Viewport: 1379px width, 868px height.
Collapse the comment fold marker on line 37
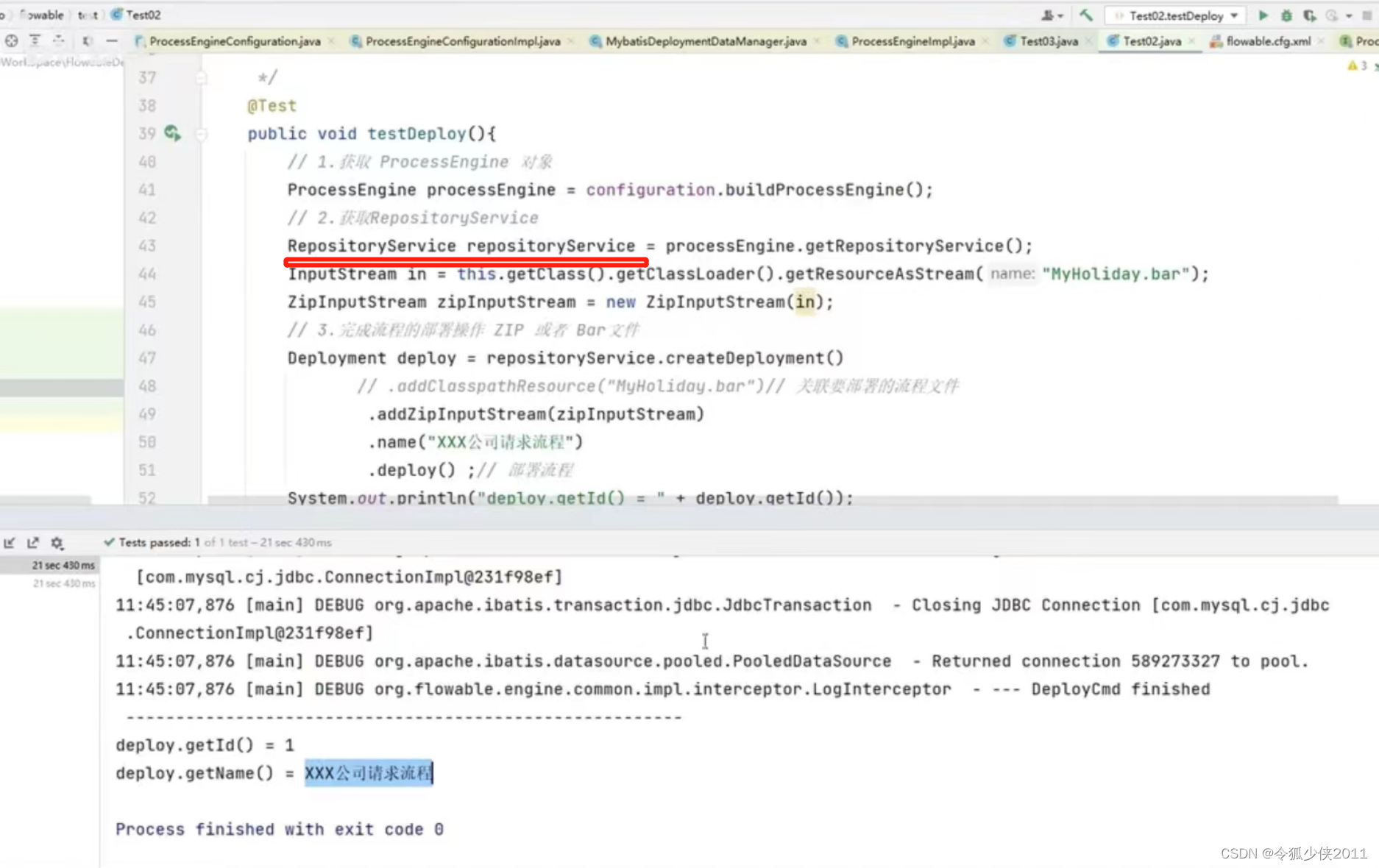click(201, 77)
